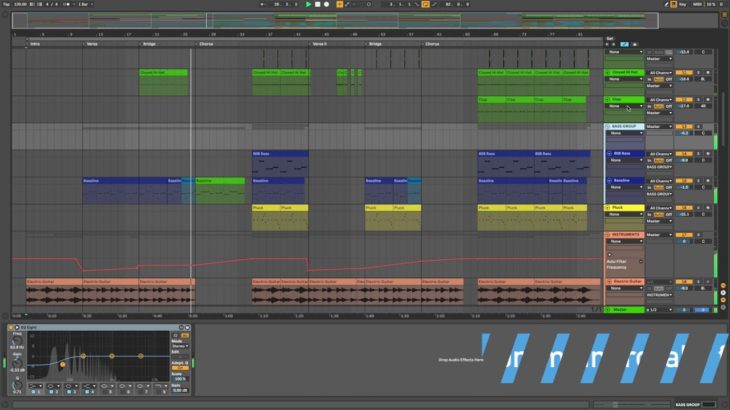Viewport: 730px width, 410px height.
Task: Fold the Closed Hi Hat track
Action: pyautogui.click(x=608, y=73)
